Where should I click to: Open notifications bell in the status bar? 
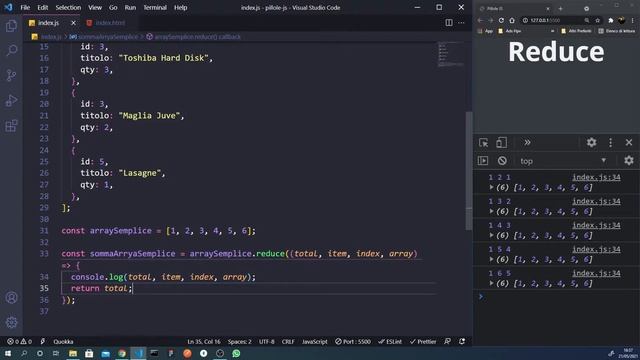pos(462,342)
